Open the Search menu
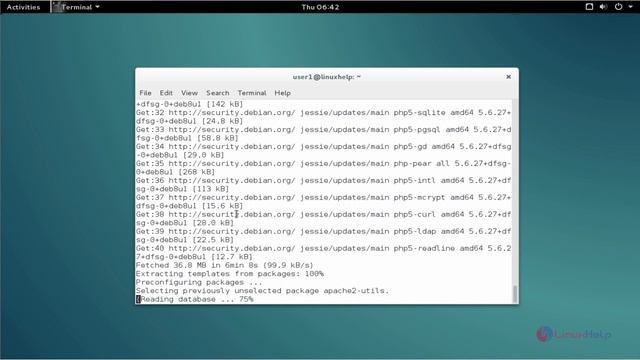Image resolution: width=640 pixels, height=360 pixels. (x=218, y=93)
